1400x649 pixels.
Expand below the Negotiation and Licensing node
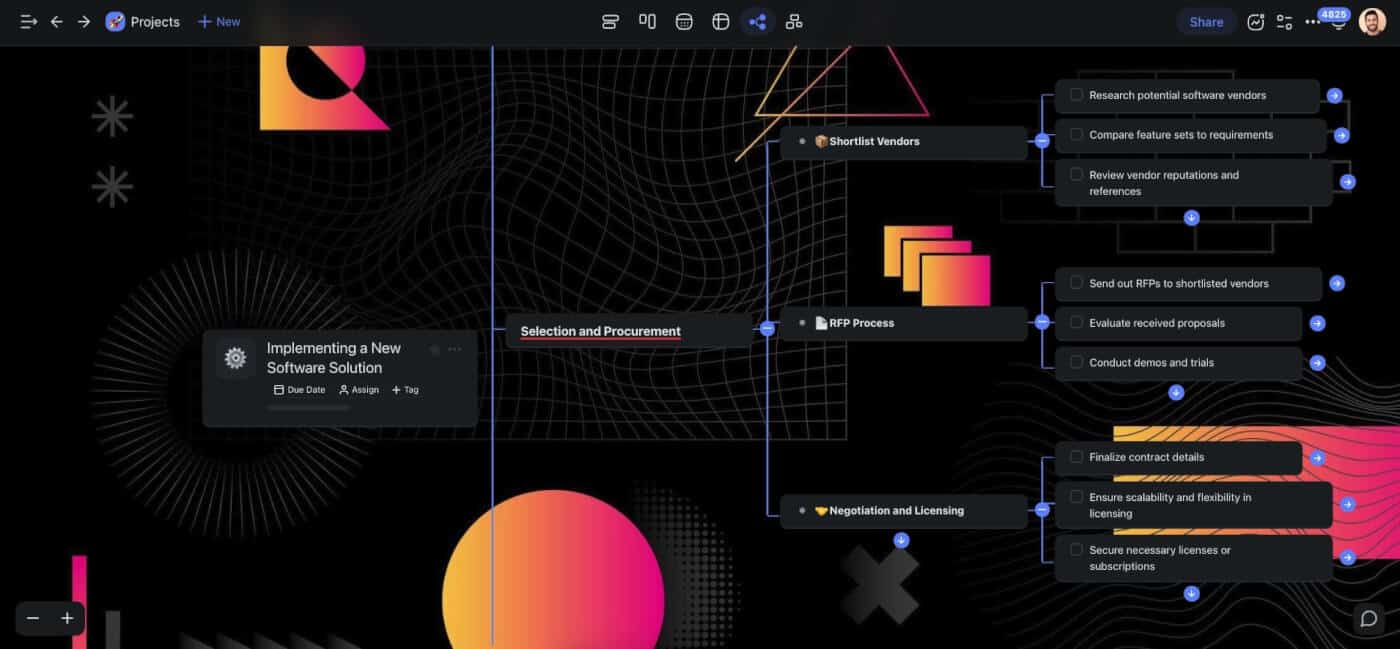coord(901,540)
